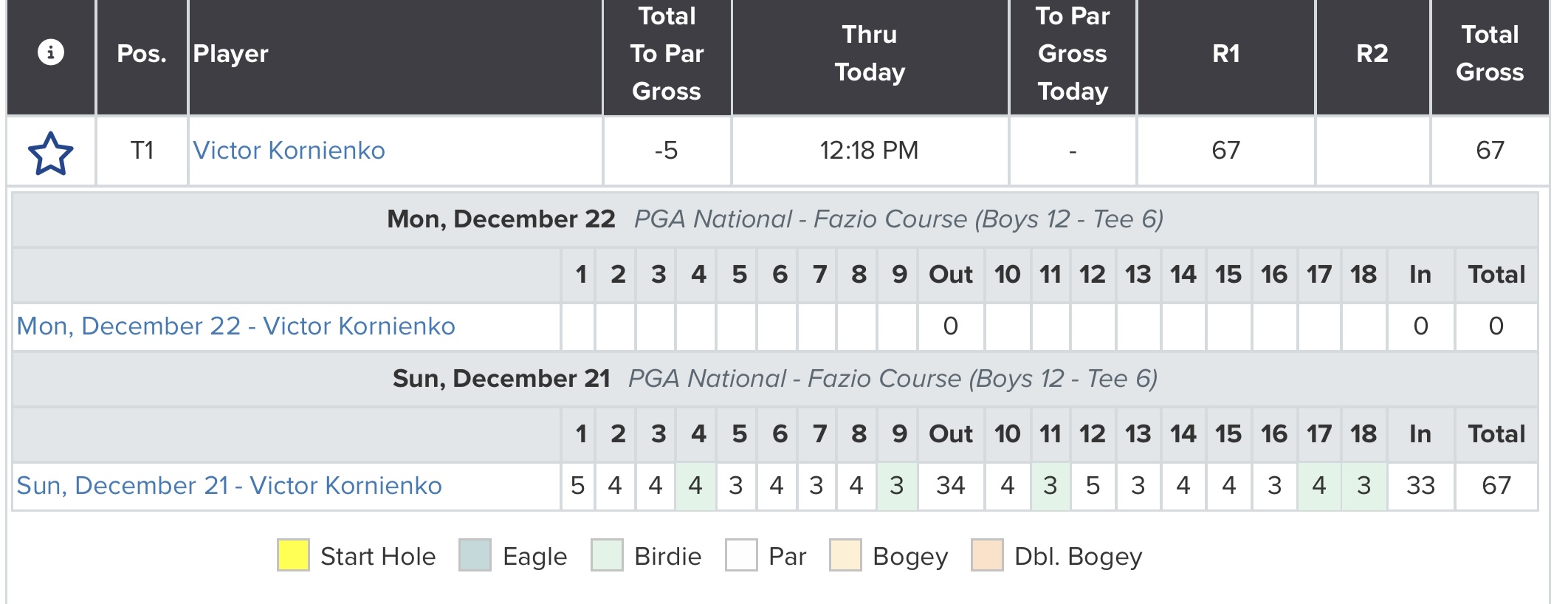
Task: Open Victor Kornienko player link
Action: [289, 151]
